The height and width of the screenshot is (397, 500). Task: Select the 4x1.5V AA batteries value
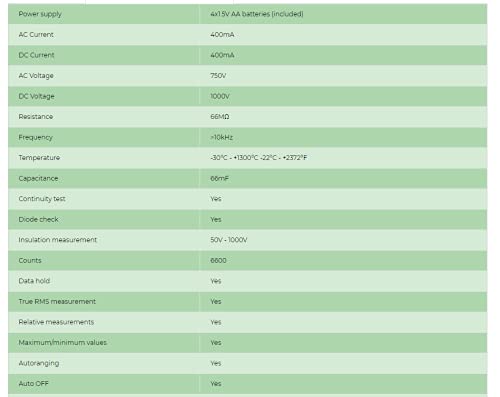point(257,14)
